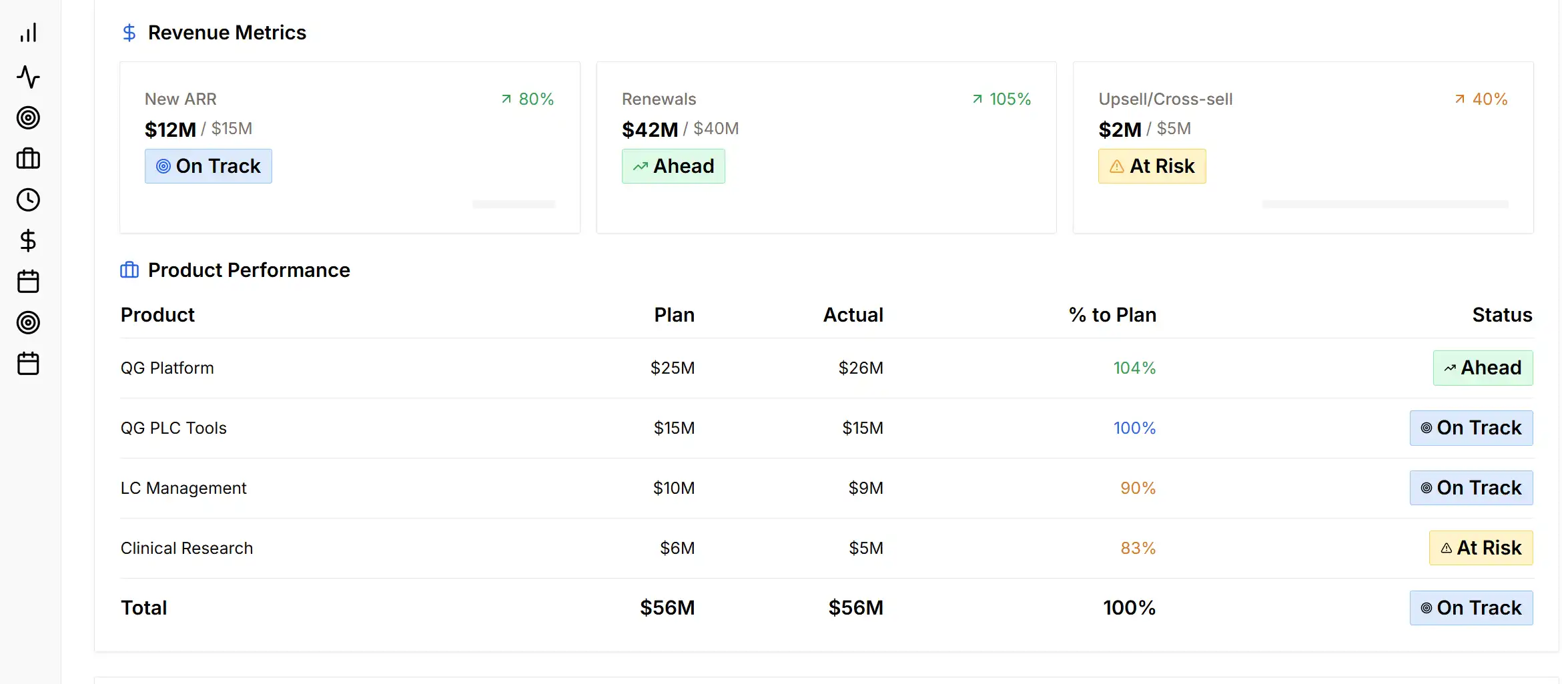Viewport: 1568px width, 684px height.
Task: Click the Ahead status badge for QG Platform
Action: [1482, 368]
